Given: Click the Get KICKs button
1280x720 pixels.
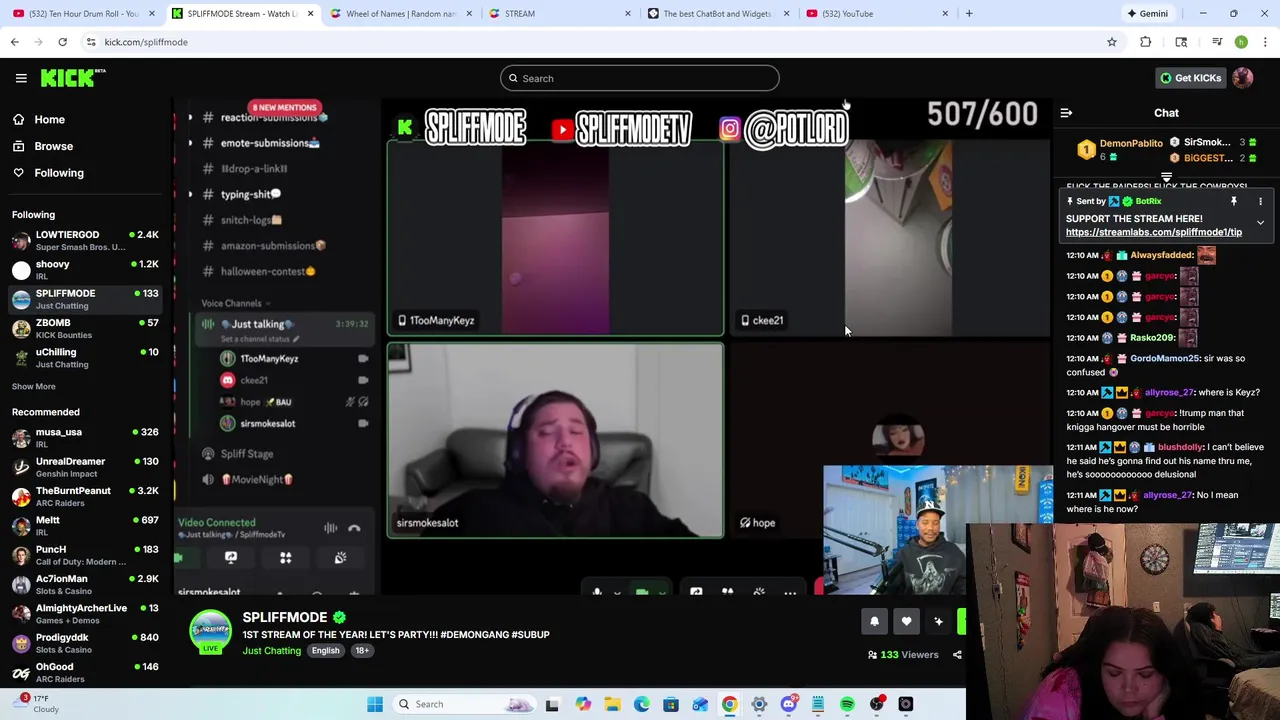Looking at the screenshot, I should pos(1190,78).
